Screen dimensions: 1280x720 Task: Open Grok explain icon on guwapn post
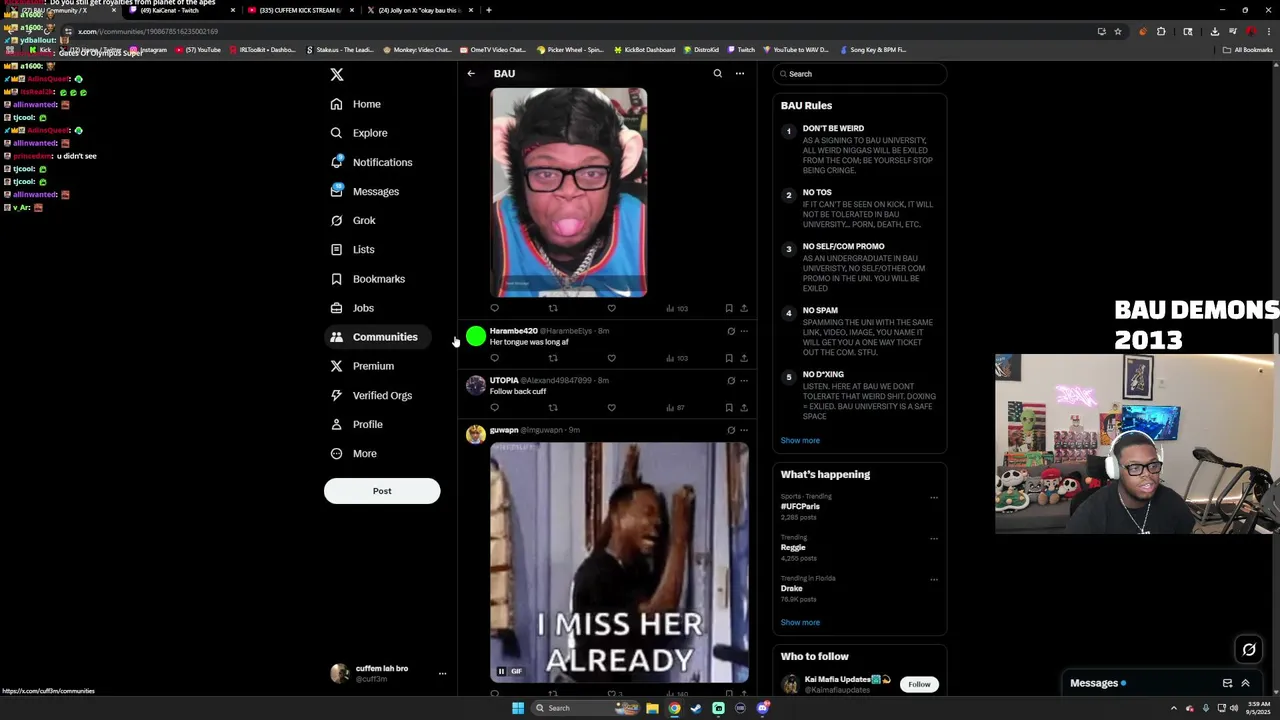click(731, 430)
